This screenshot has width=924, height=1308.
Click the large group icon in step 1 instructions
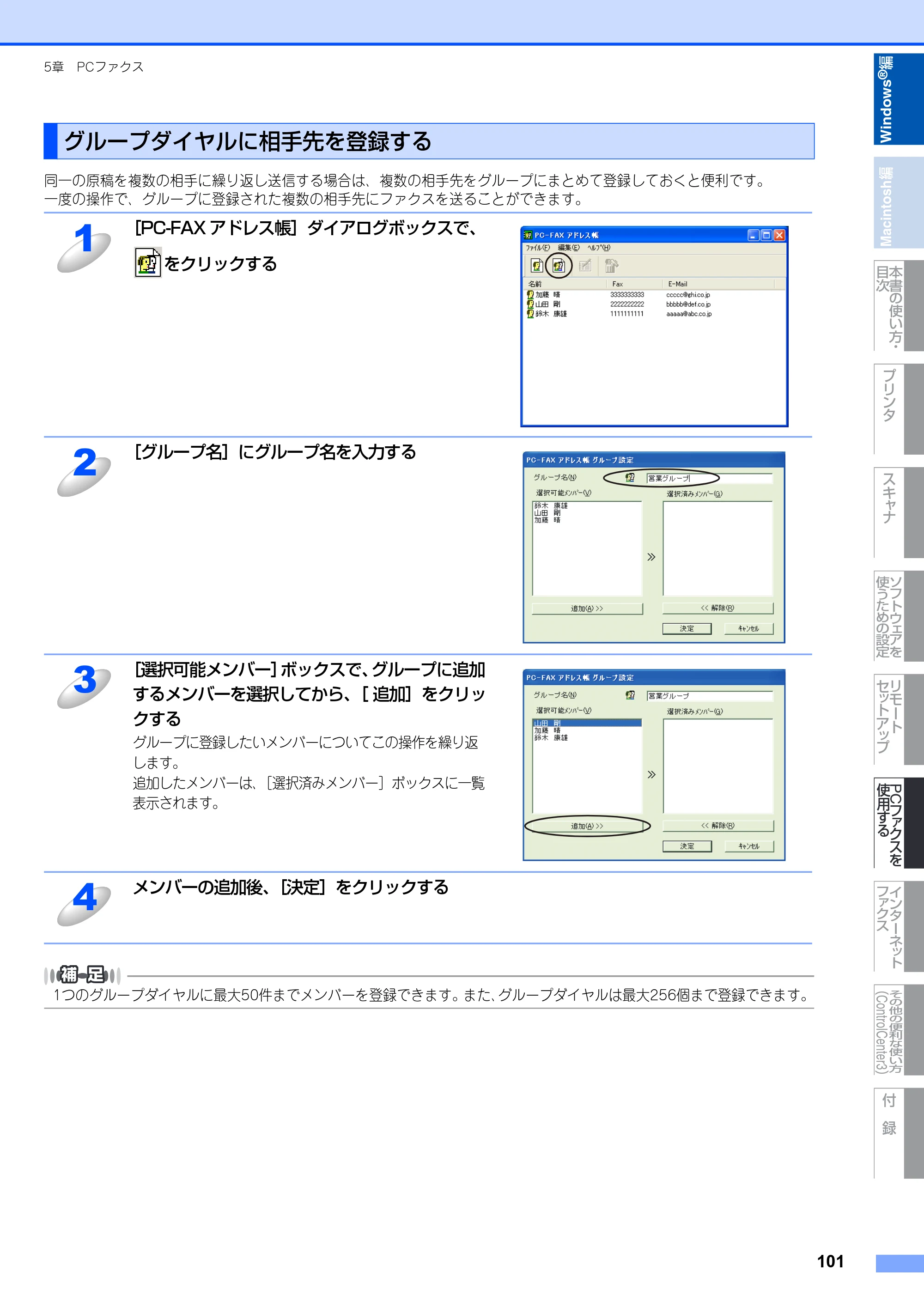(x=148, y=262)
